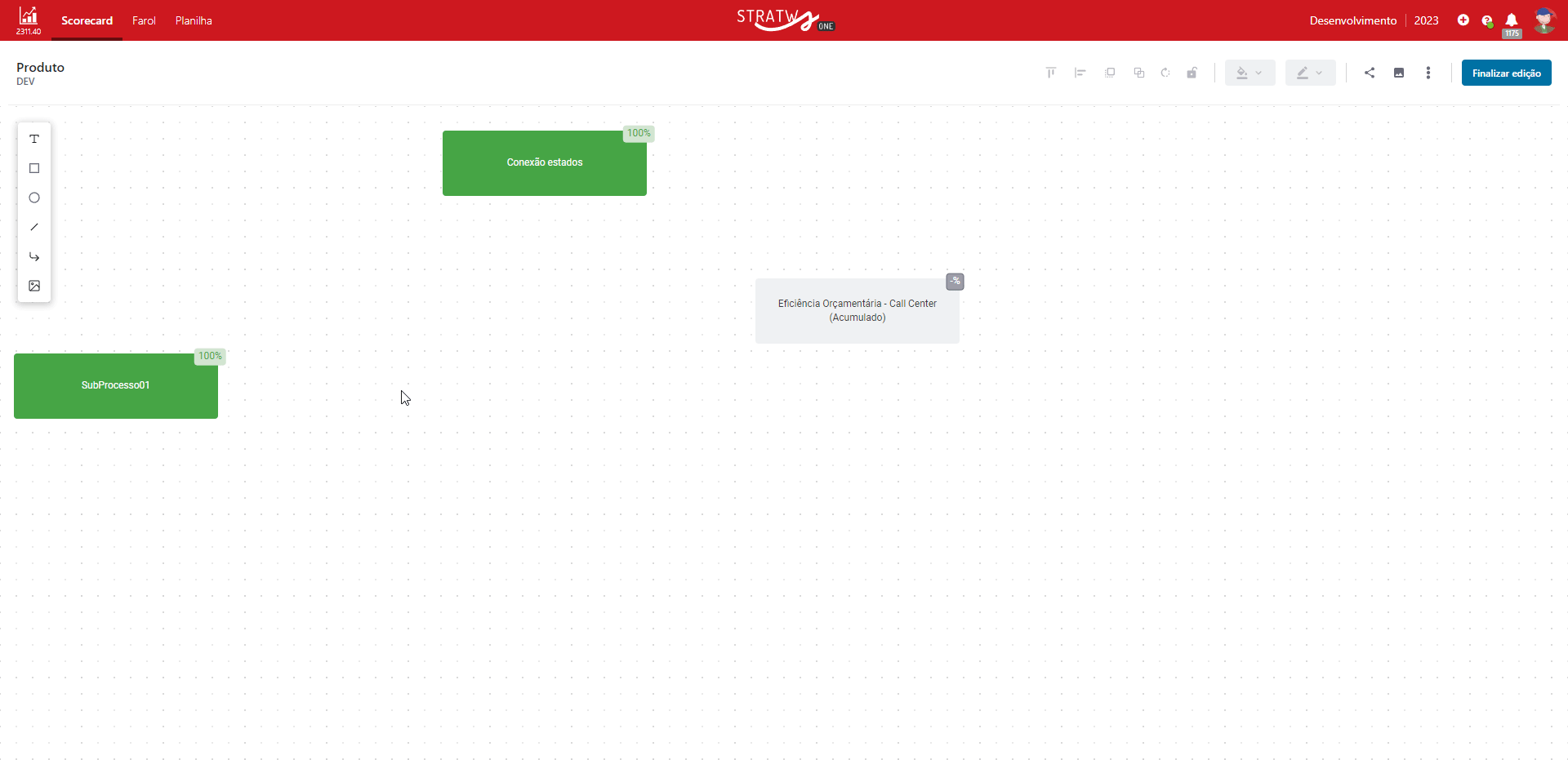Select the Eficiência Orçamentária - Call Center card

(857, 311)
